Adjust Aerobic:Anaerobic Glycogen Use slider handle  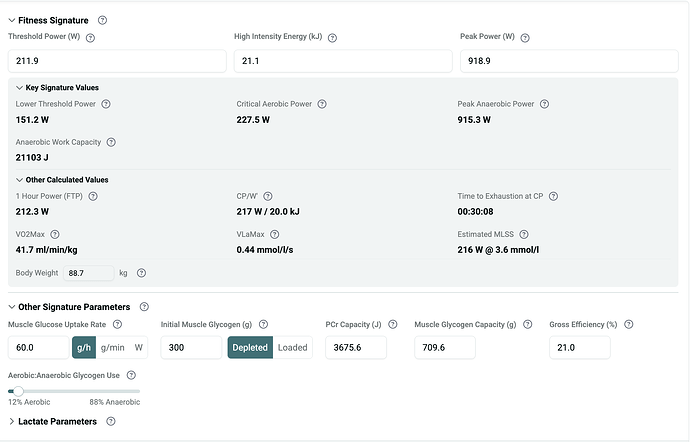(18, 391)
